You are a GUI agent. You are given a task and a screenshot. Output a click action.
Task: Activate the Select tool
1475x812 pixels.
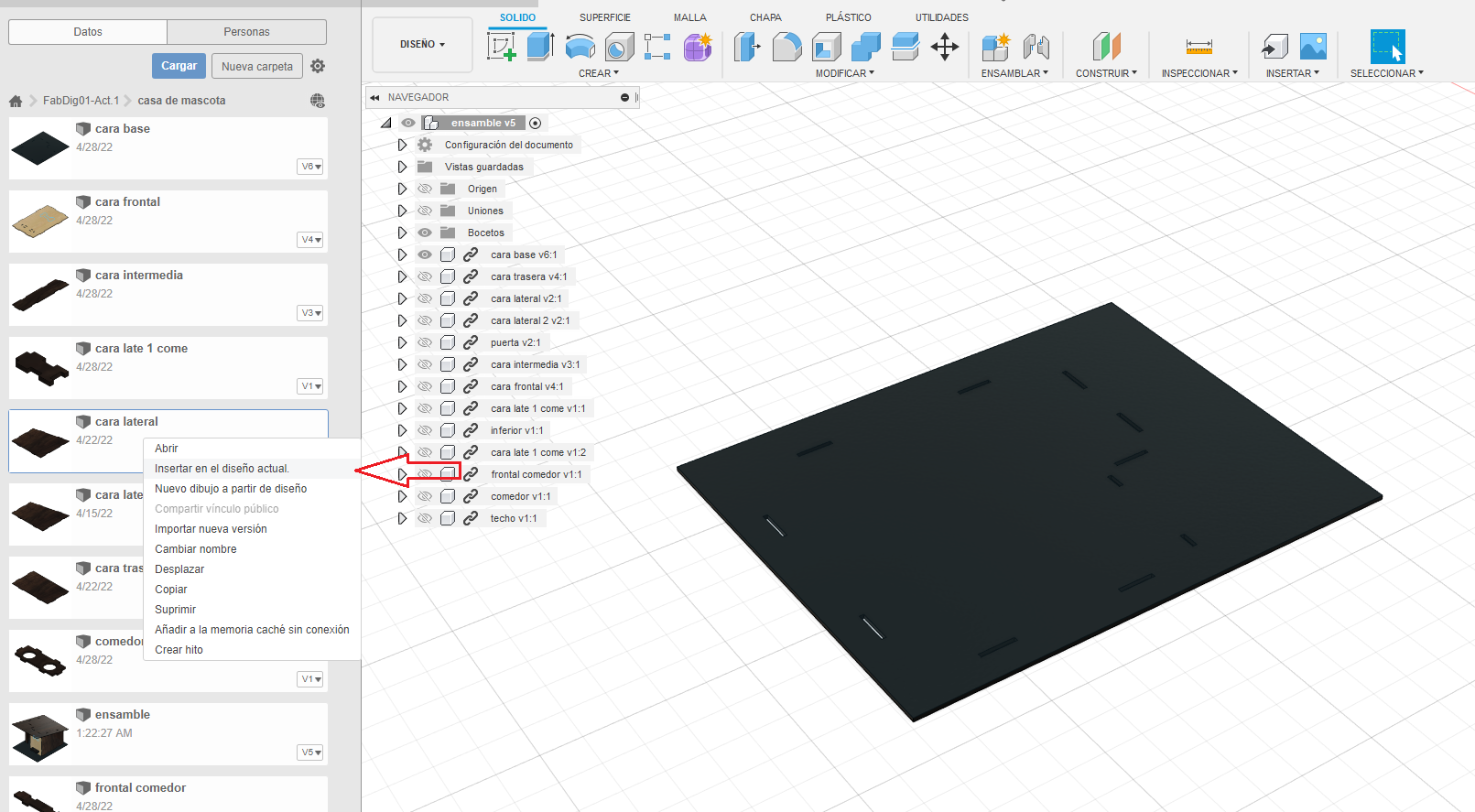pyautogui.click(x=1387, y=46)
